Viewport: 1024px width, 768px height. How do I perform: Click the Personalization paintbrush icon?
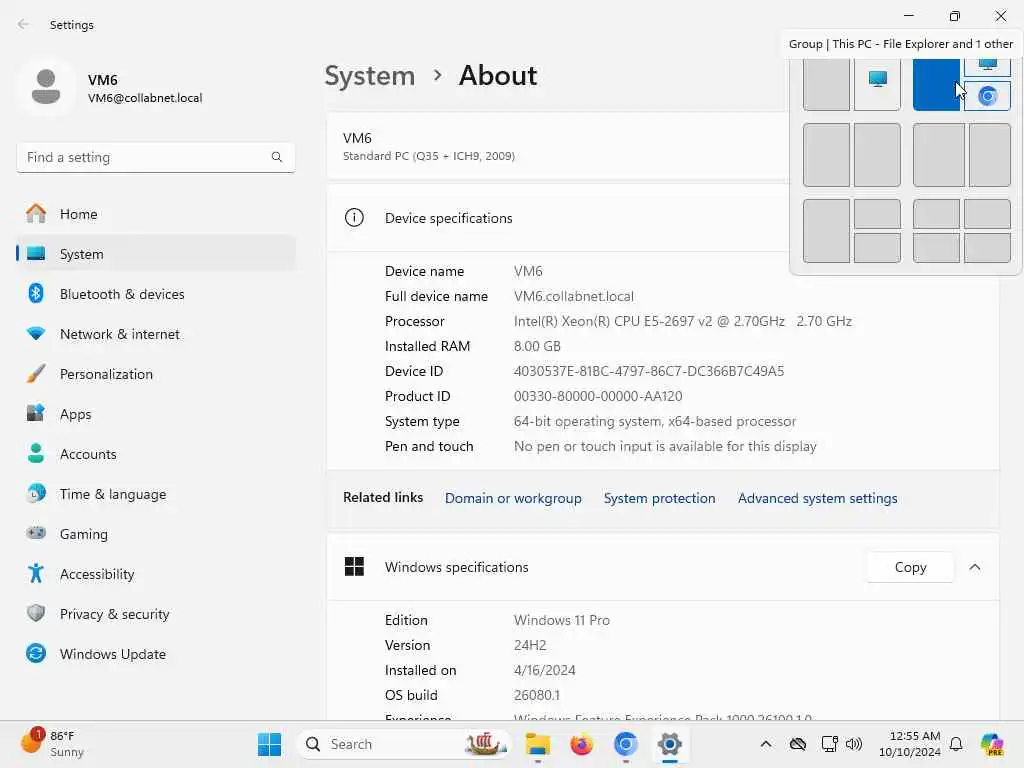(x=36, y=374)
